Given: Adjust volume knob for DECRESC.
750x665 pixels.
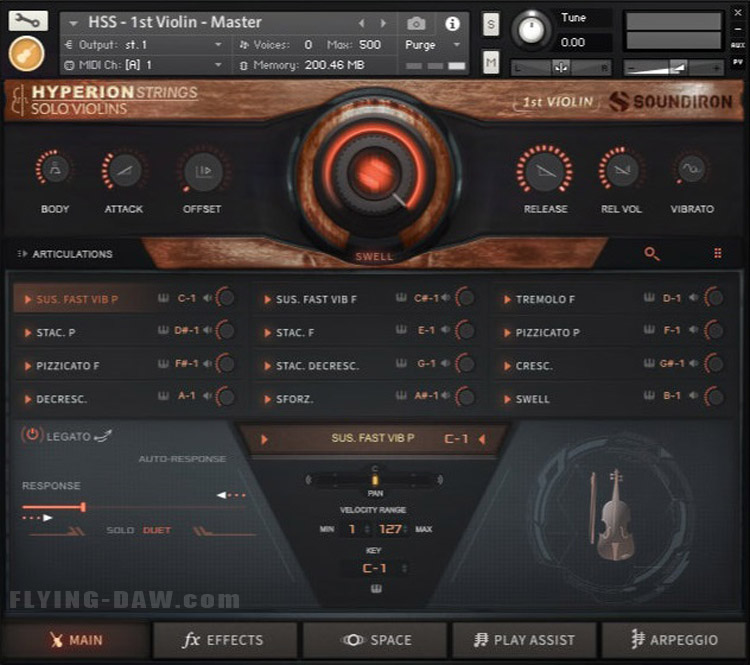Looking at the screenshot, I should tap(226, 397).
